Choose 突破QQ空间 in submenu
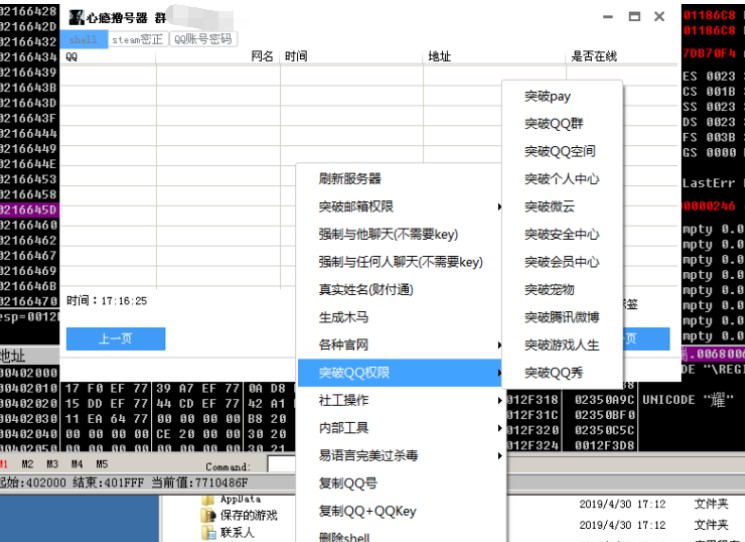Image resolution: width=745 pixels, height=542 pixels. (x=562, y=152)
